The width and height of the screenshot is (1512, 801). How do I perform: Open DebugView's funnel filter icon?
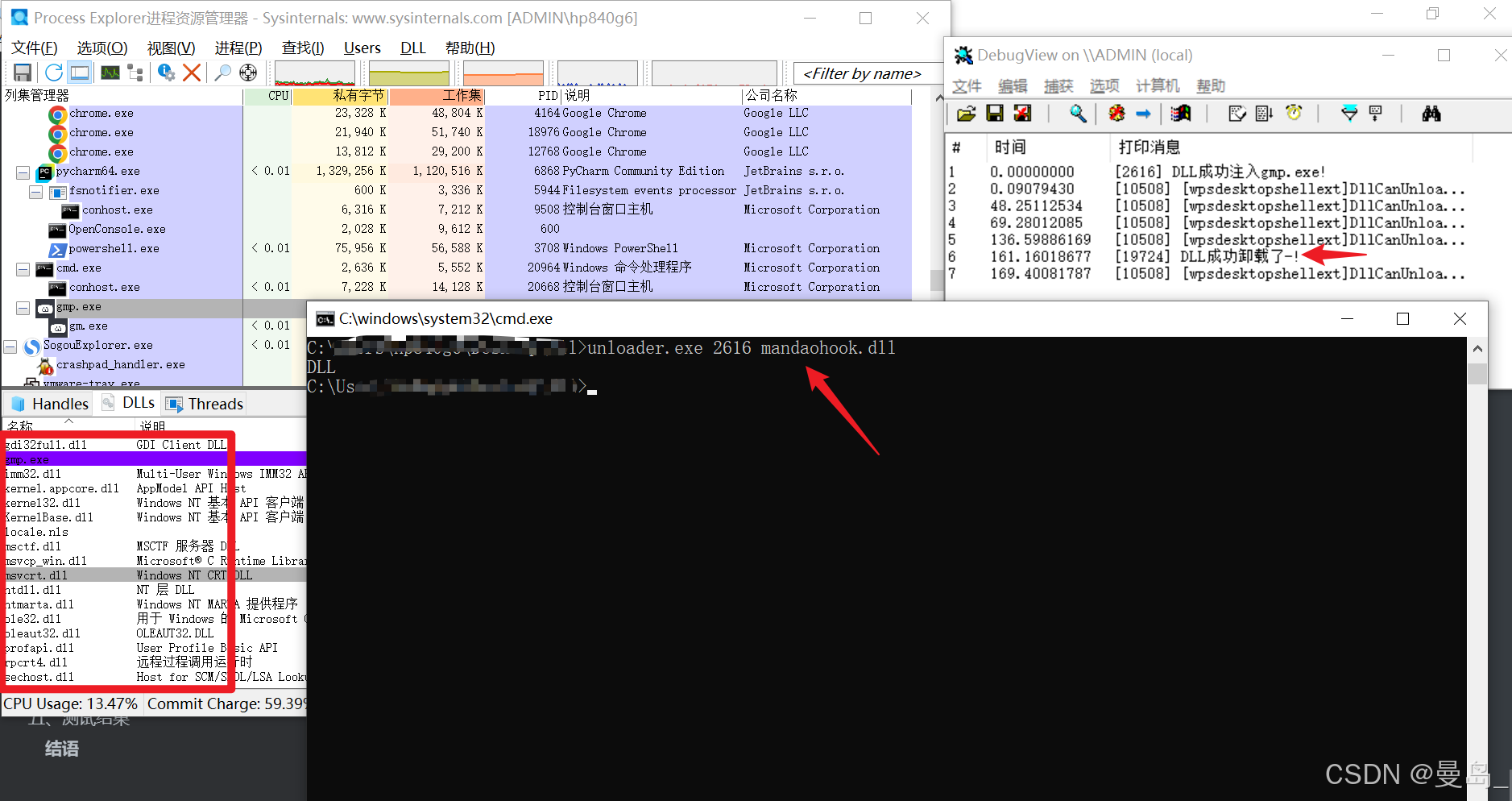coord(1349,114)
